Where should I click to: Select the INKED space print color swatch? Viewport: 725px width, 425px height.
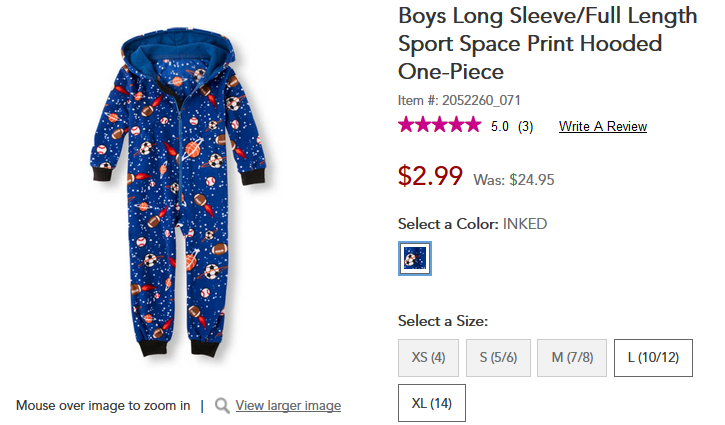pyautogui.click(x=415, y=259)
